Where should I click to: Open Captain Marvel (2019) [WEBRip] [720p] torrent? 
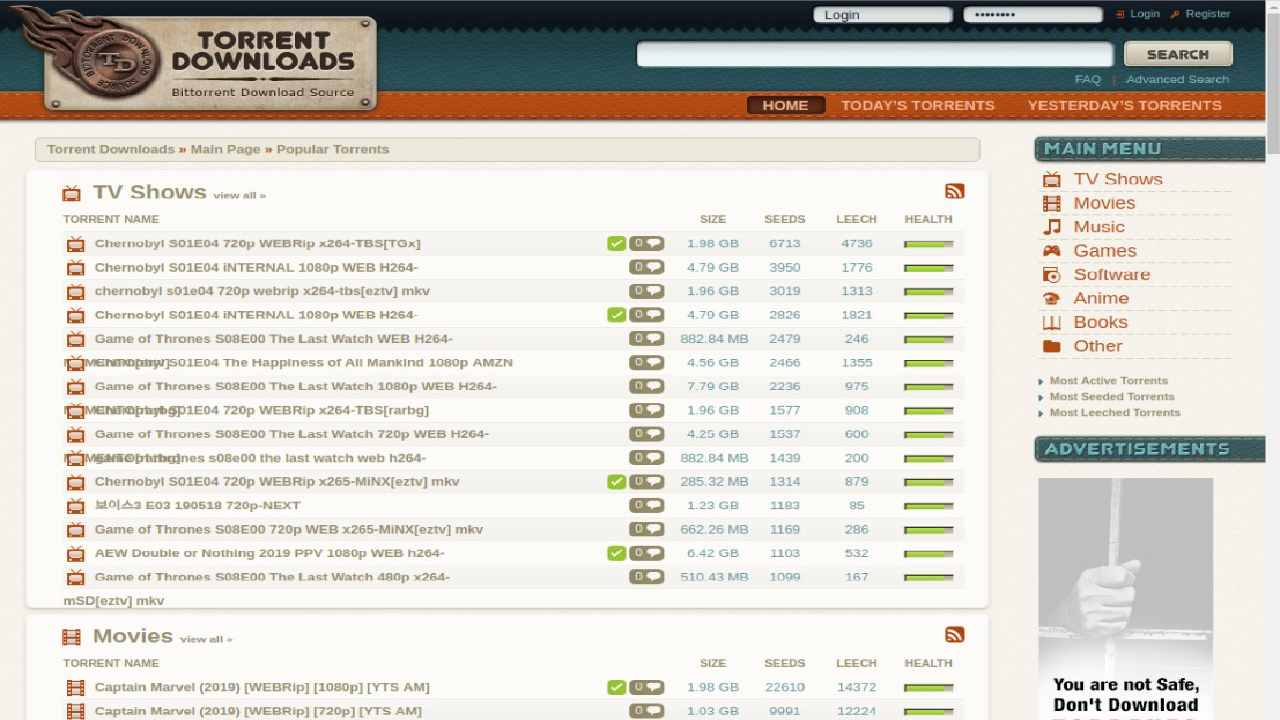click(x=258, y=711)
